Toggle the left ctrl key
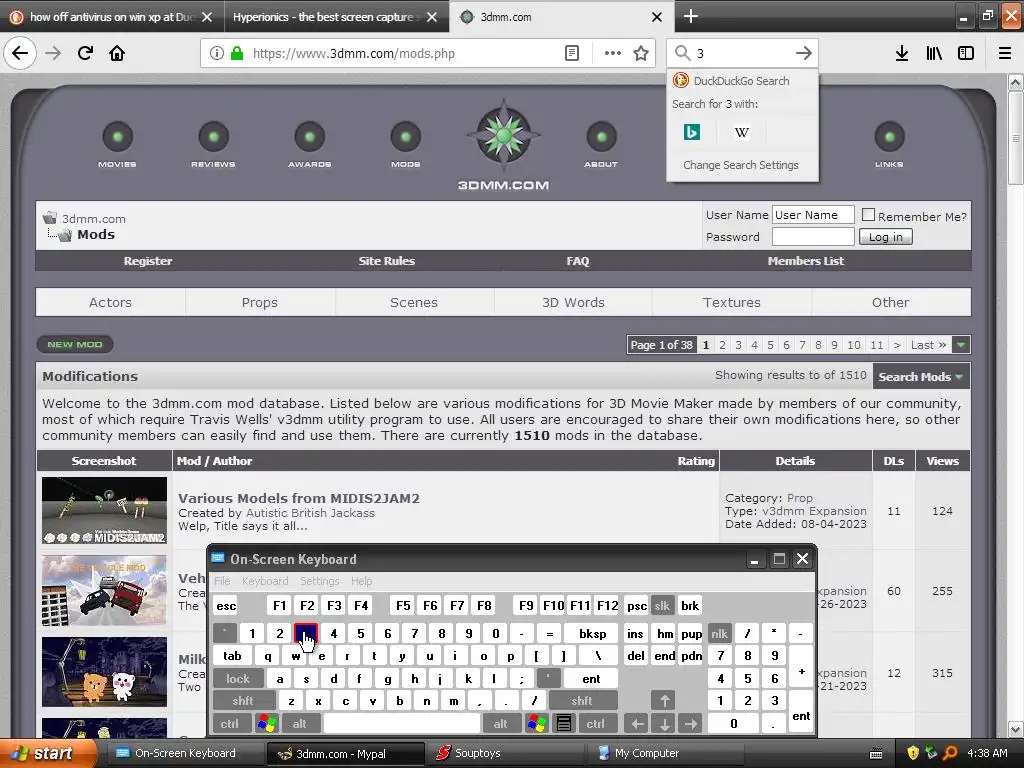Viewport: 1024px width, 768px height. [229, 724]
